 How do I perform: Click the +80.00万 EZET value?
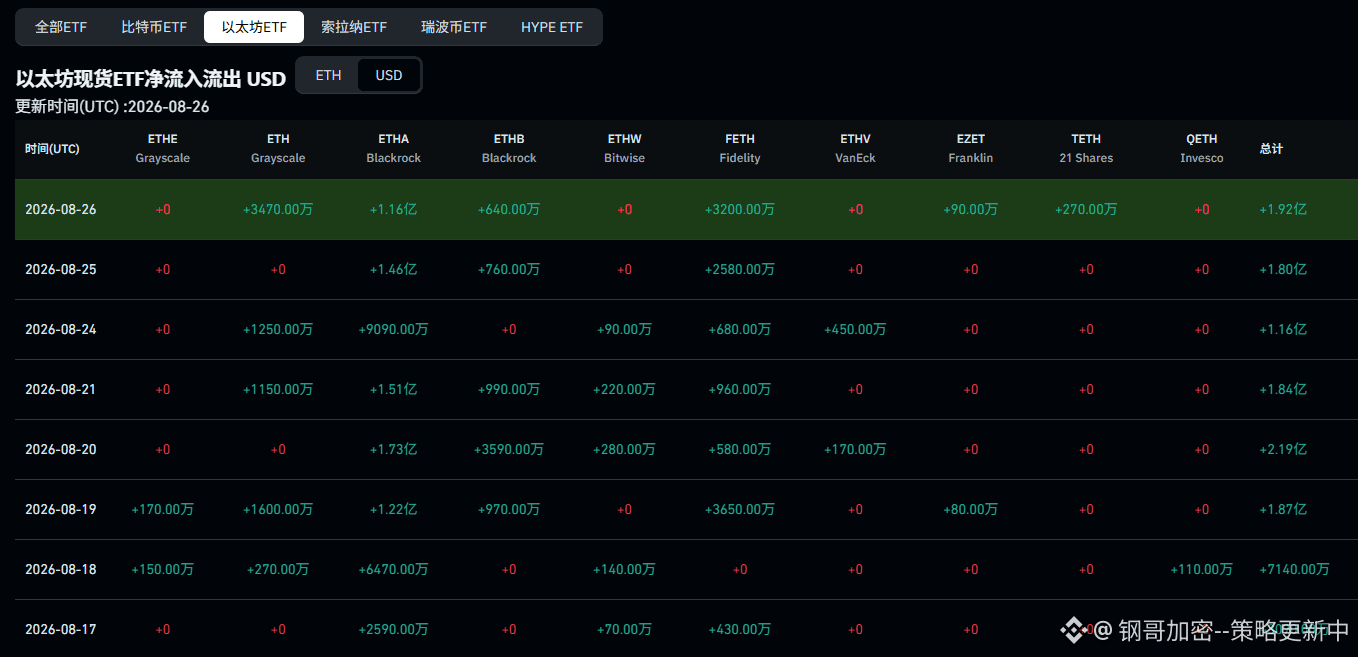pos(971,509)
